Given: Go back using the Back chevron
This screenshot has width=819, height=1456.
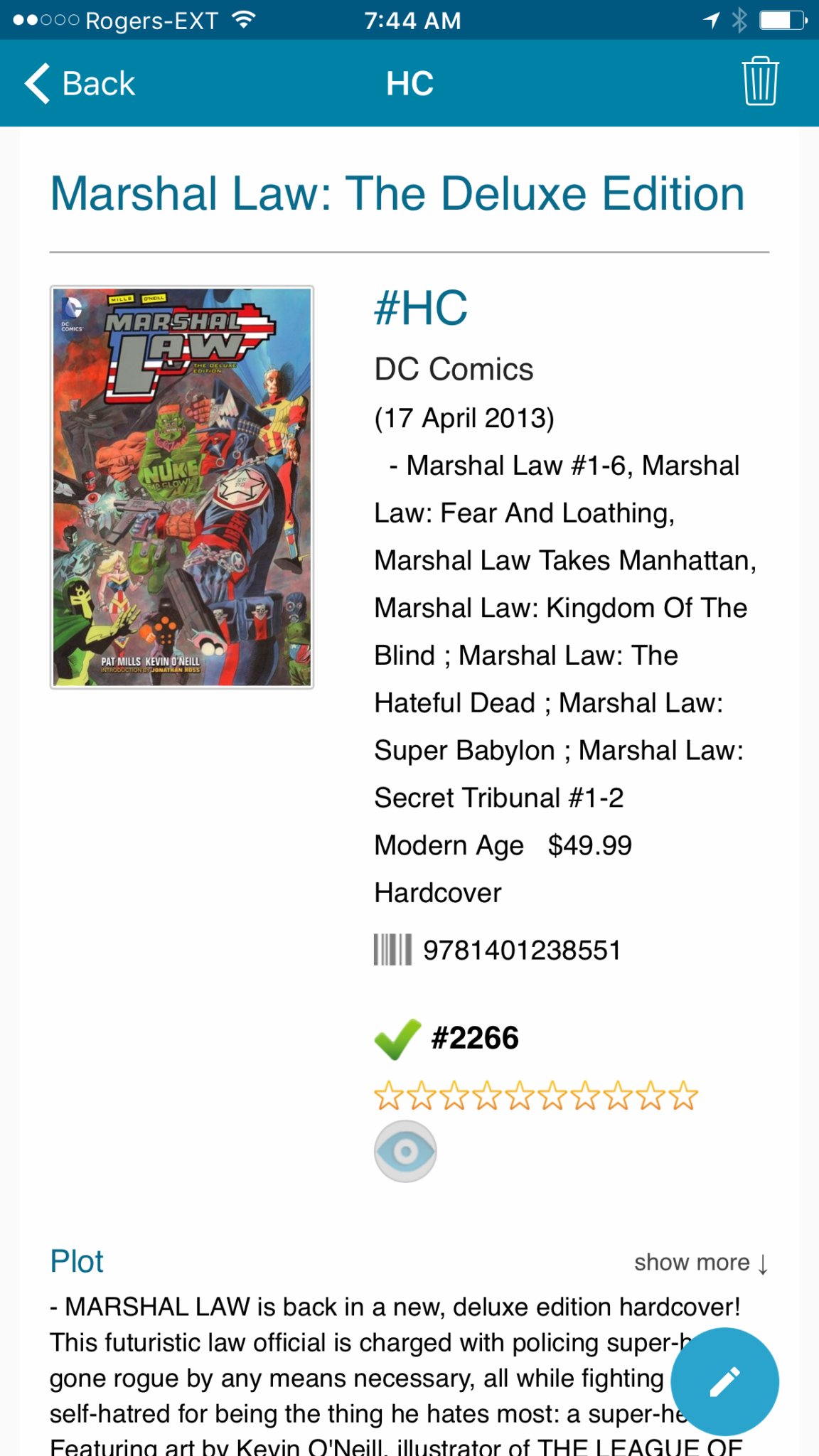Looking at the screenshot, I should [79, 83].
